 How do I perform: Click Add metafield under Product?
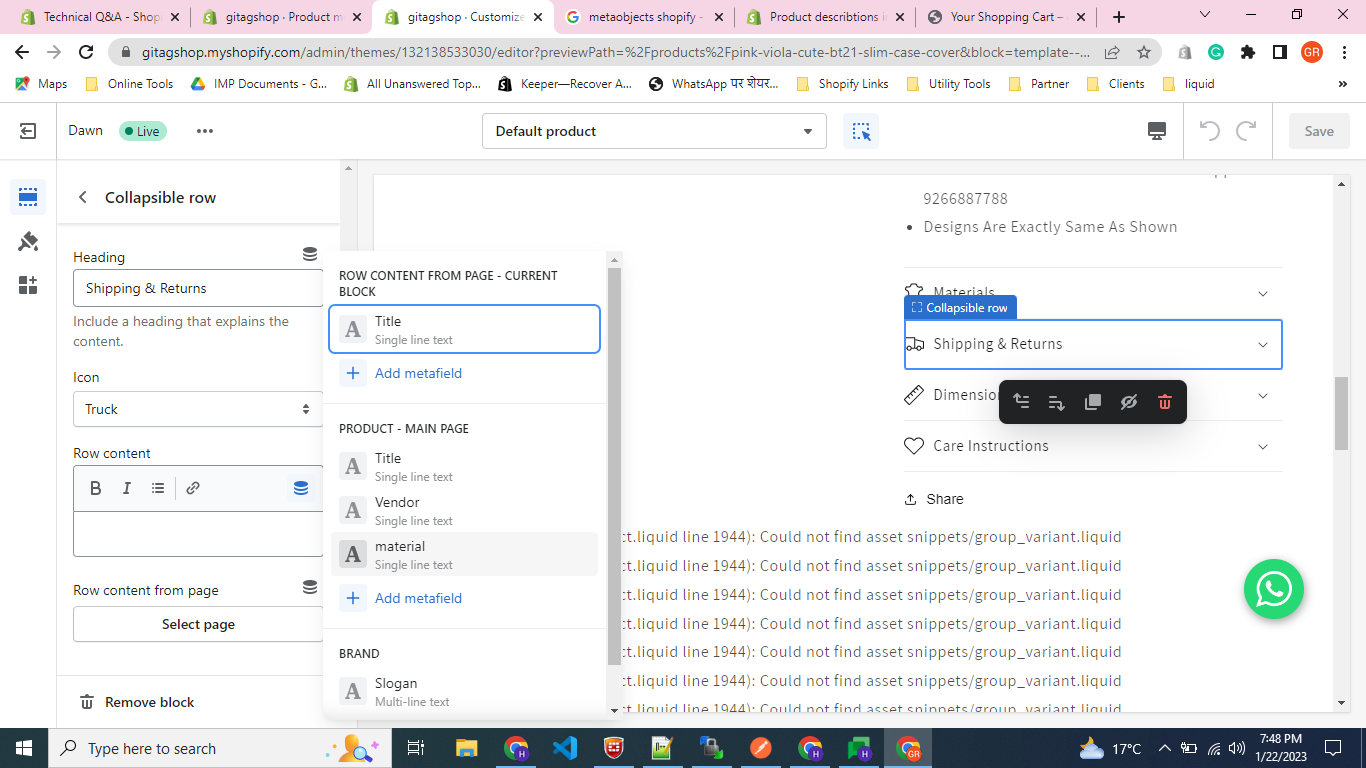[x=402, y=598]
